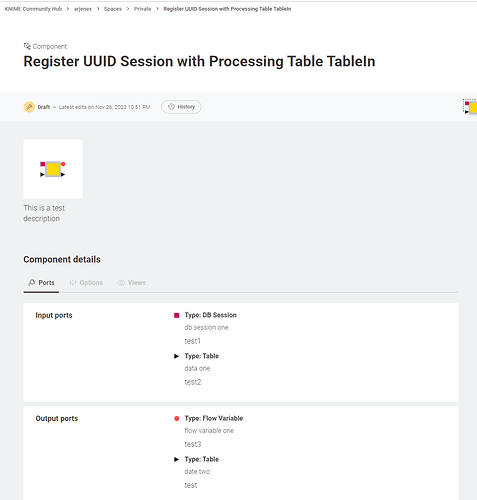
Task: Click the eye icon on the Views tab
Action: 121,283
